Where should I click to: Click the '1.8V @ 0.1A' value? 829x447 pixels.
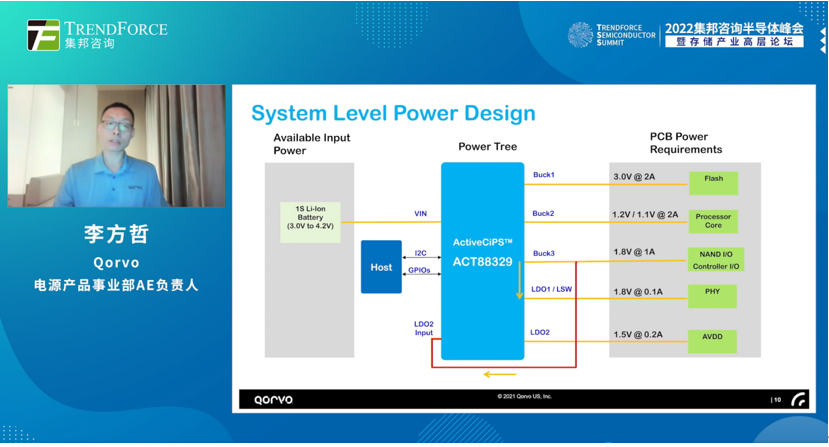(x=638, y=291)
